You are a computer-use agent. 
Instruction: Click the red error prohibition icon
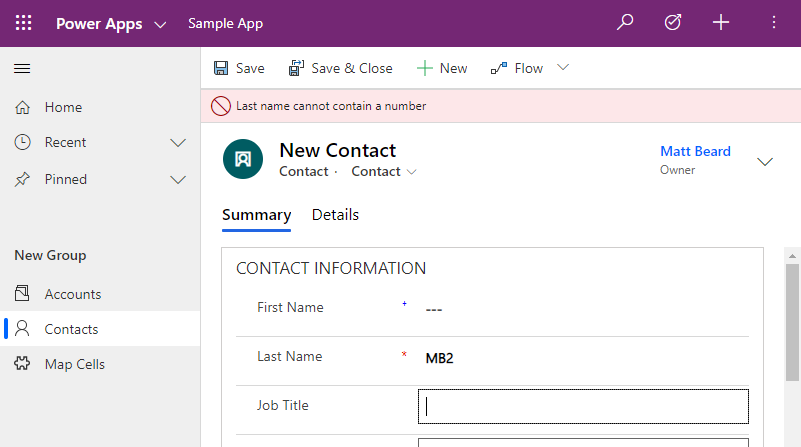tap(221, 106)
